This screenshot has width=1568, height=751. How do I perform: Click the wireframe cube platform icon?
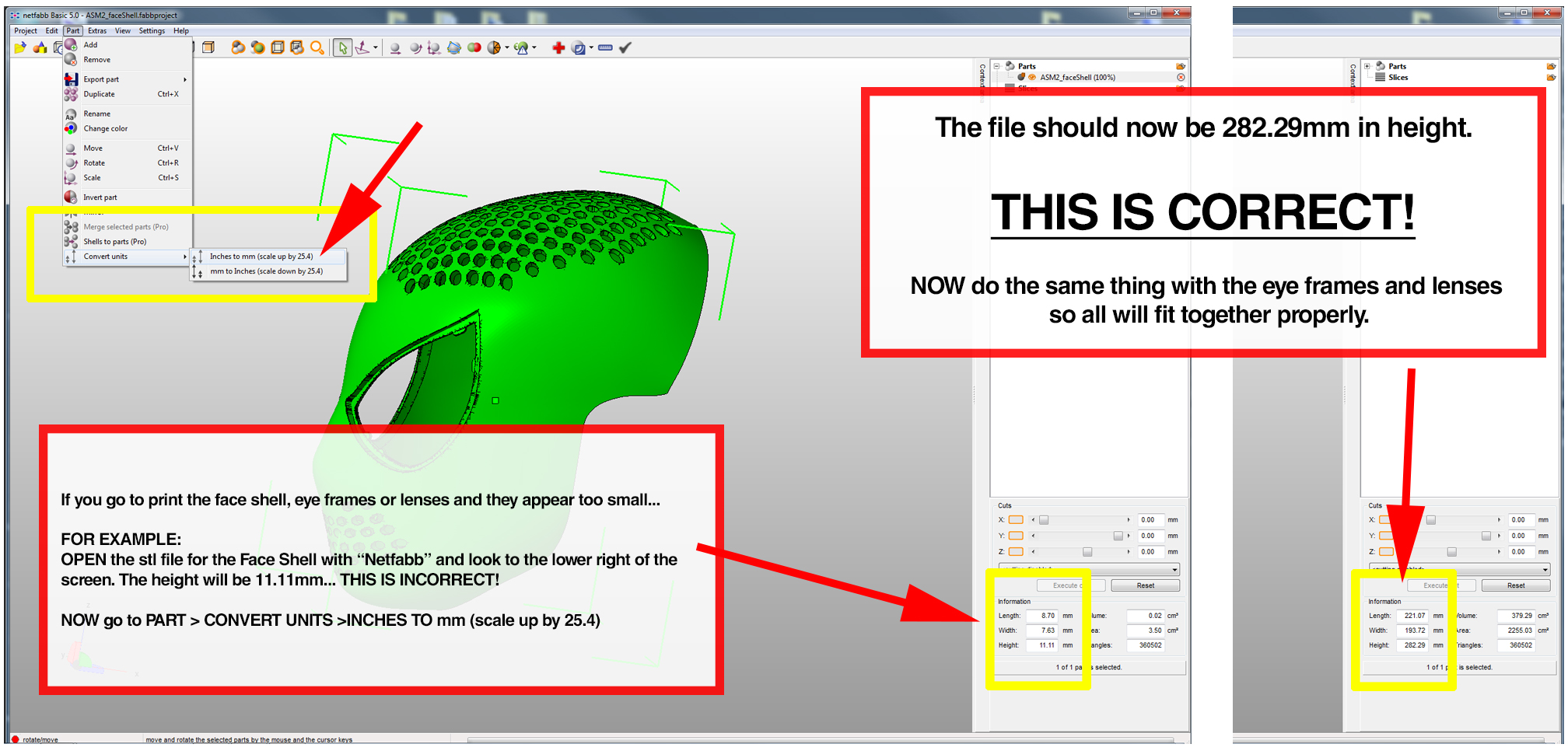pyautogui.click(x=278, y=48)
